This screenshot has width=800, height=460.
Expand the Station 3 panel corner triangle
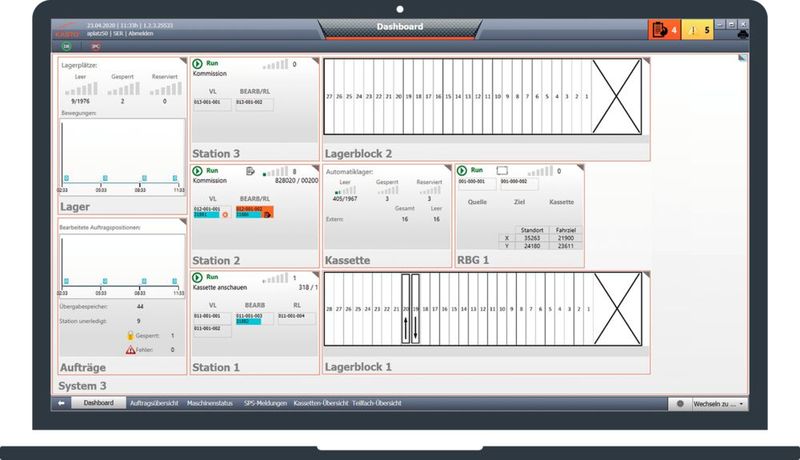(315, 61)
